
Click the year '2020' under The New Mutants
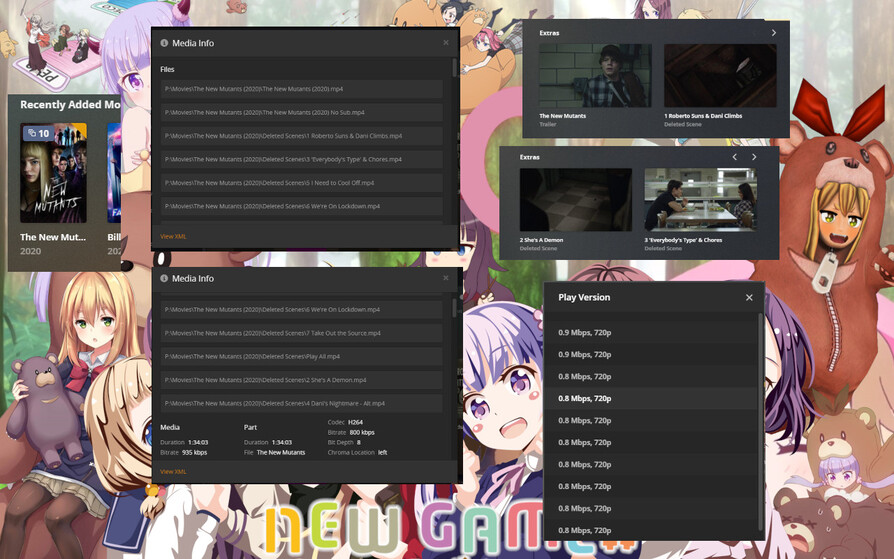coord(30,251)
